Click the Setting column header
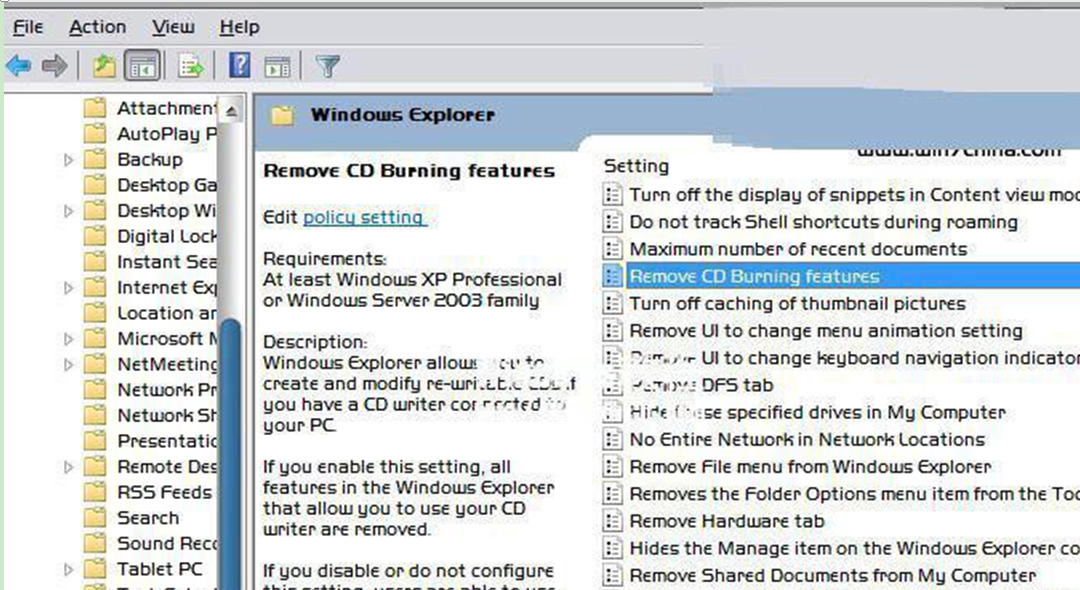 pos(636,166)
